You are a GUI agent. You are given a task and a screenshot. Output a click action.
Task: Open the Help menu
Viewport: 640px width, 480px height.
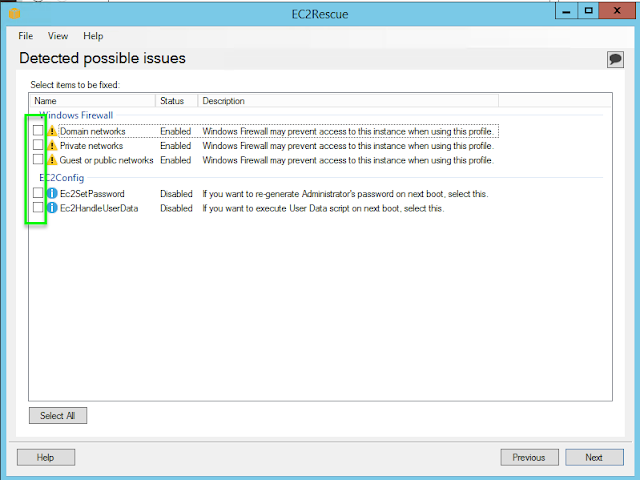click(93, 36)
